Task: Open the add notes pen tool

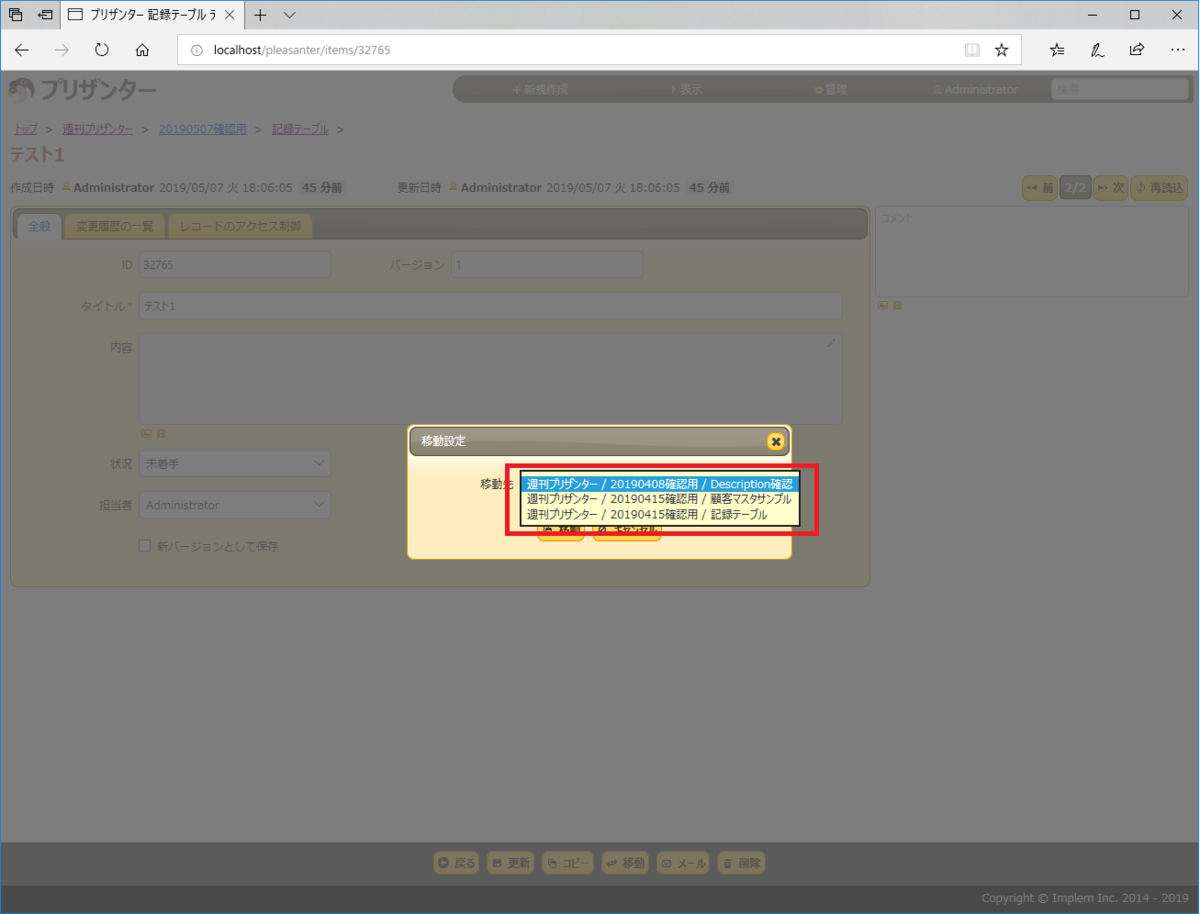Action: pyautogui.click(x=1097, y=50)
